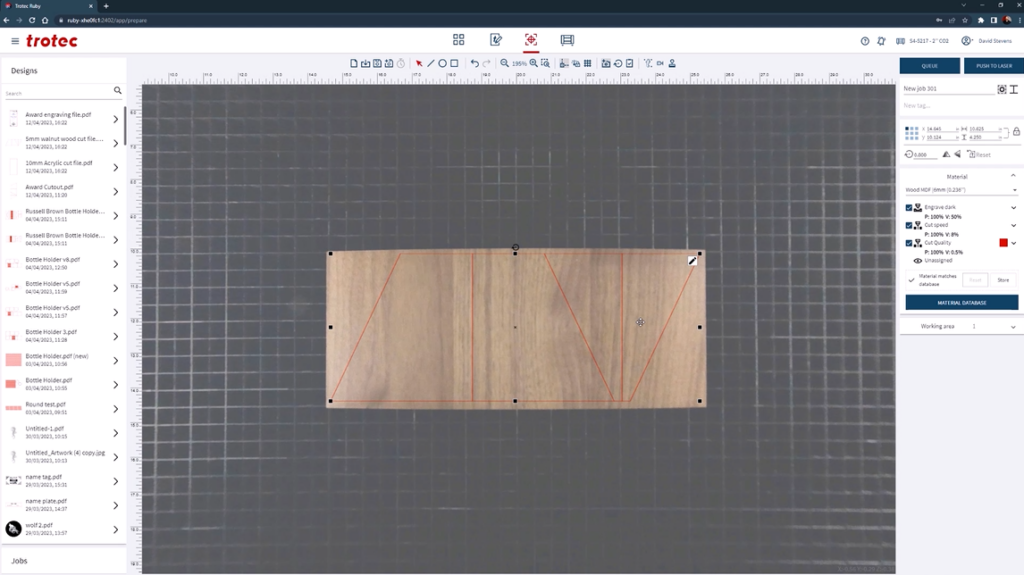Click the camera snapshot toolbar icon
This screenshot has width=1024, height=575.
pos(606,63)
